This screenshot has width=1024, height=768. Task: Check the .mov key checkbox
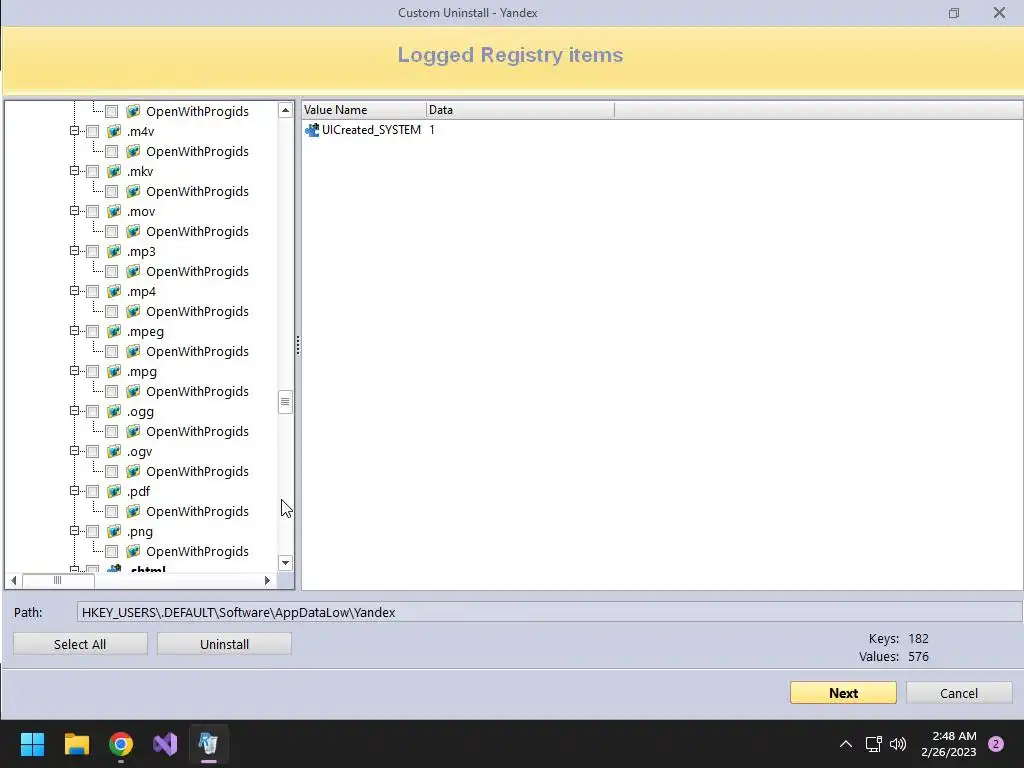point(93,212)
